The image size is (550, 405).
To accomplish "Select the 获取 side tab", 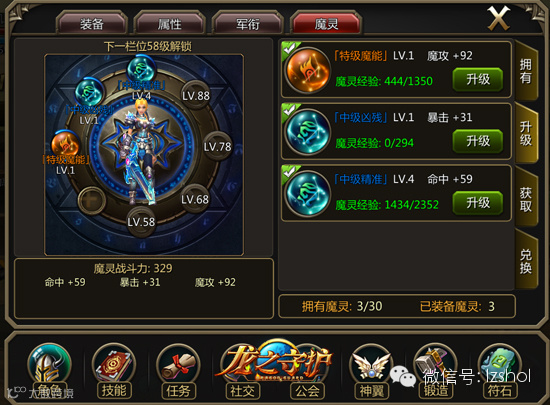I will (525, 199).
